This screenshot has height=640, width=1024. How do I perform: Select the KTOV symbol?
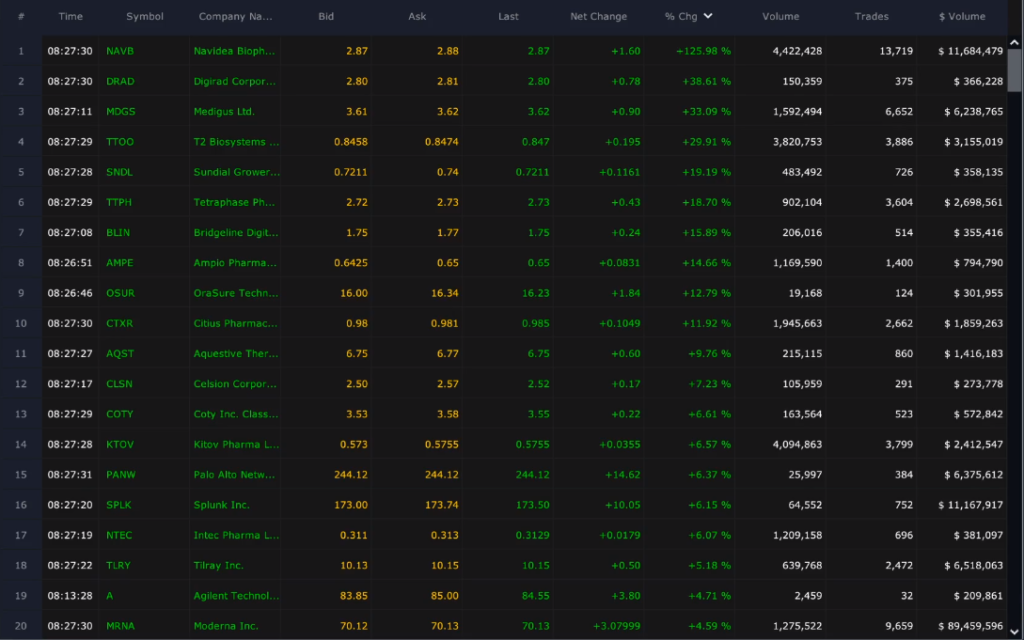tap(120, 445)
